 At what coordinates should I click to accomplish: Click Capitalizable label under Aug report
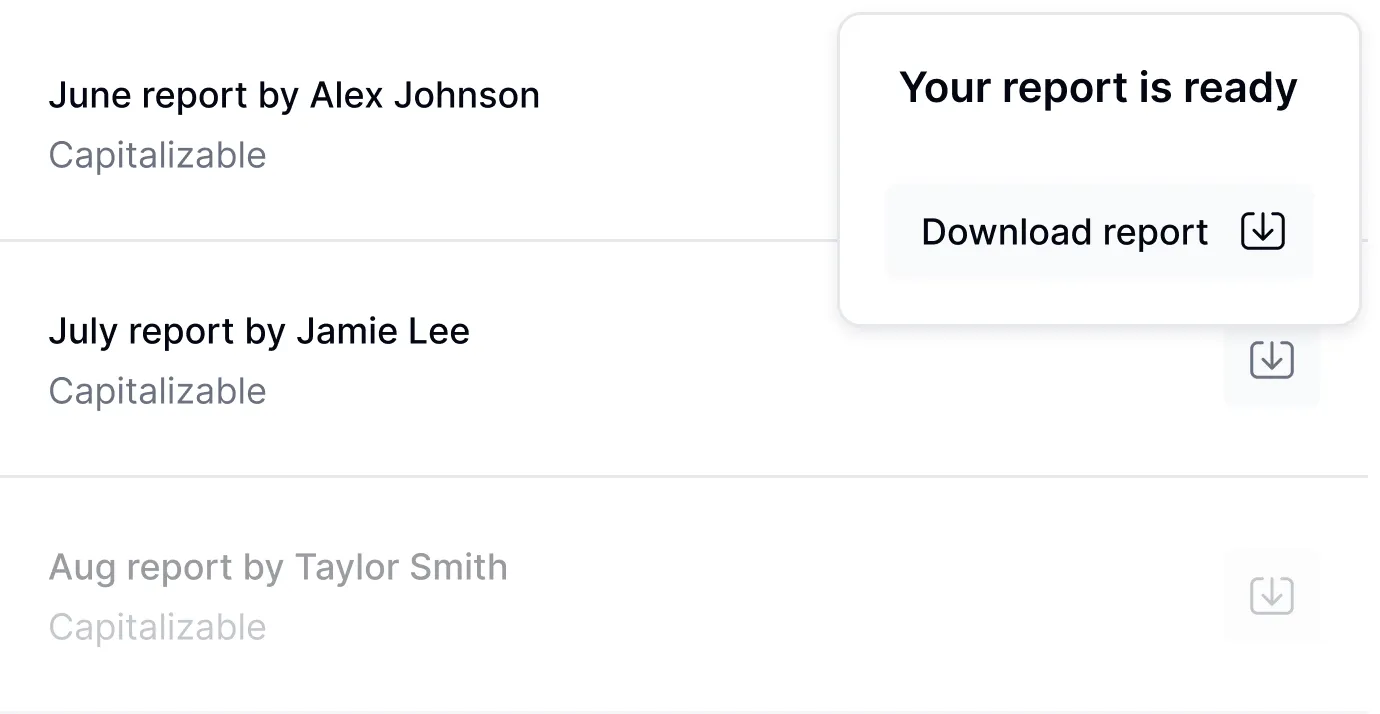point(157,627)
